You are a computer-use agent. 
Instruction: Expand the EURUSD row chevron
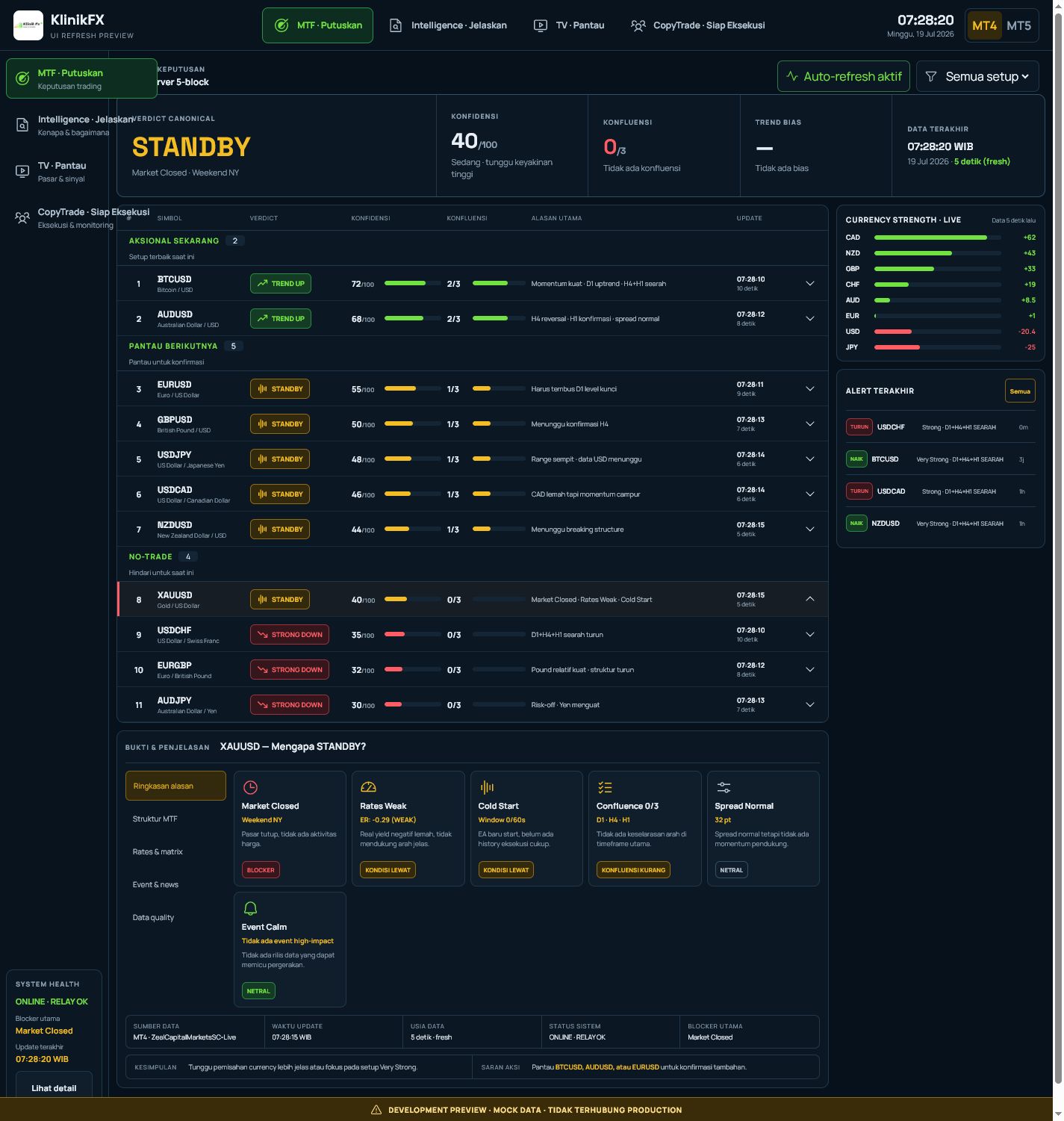coord(810,389)
